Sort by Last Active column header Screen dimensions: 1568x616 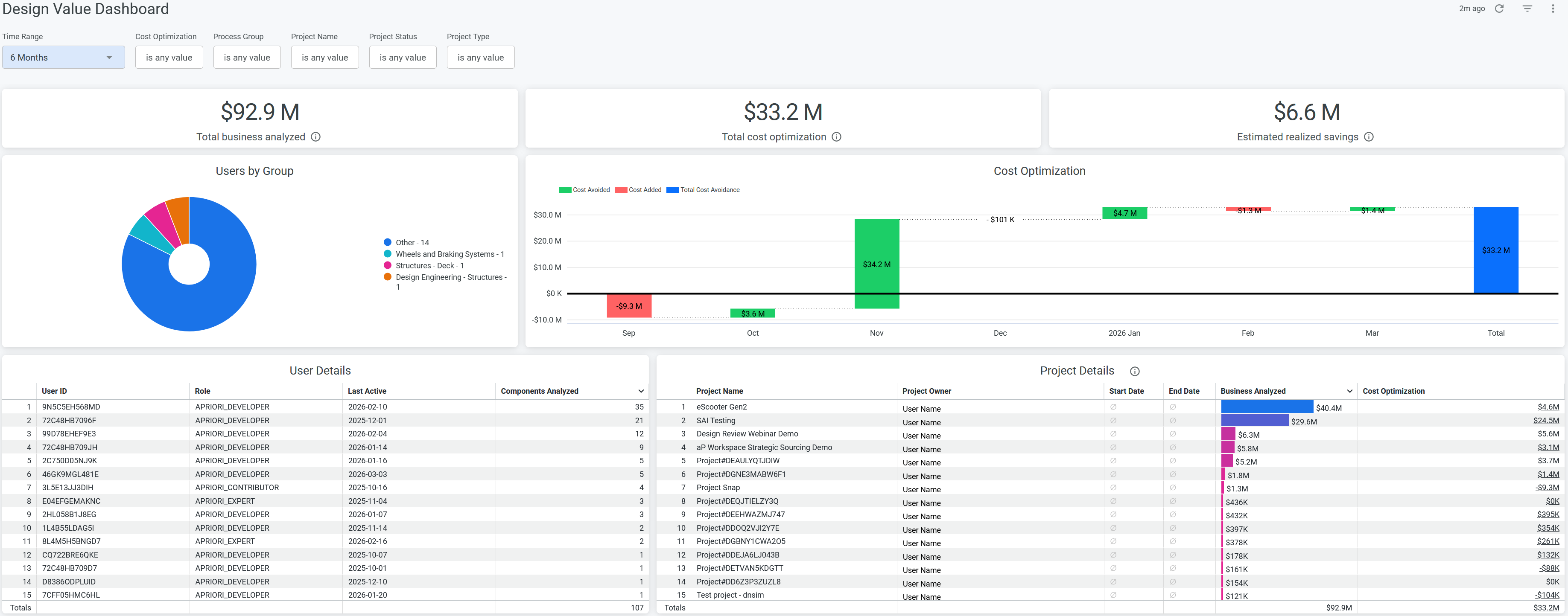tap(366, 391)
